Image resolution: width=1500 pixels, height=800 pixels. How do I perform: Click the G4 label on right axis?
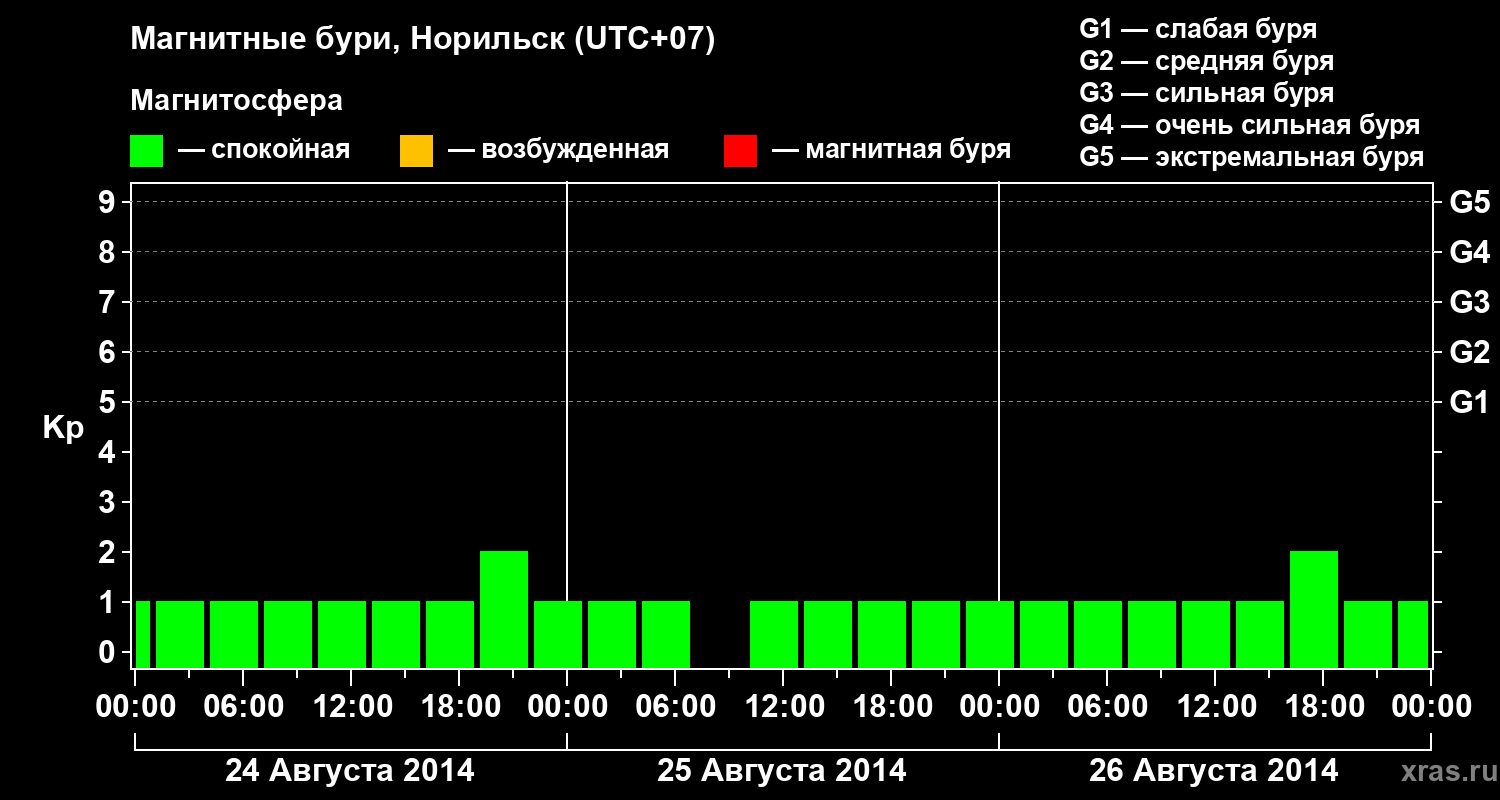pos(1469,253)
